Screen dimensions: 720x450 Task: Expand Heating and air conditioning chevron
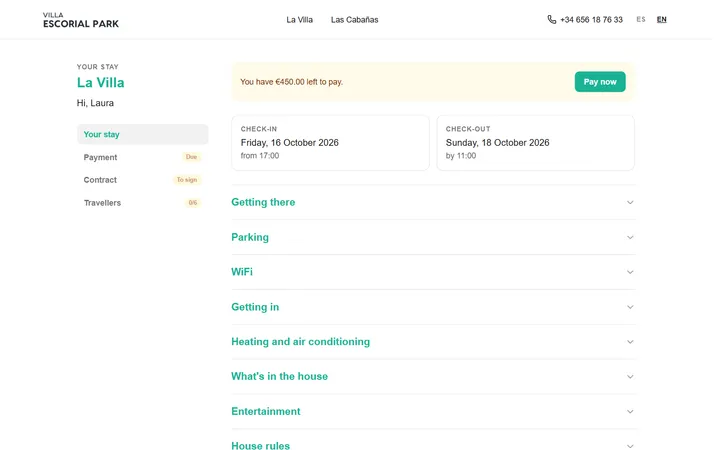point(630,342)
